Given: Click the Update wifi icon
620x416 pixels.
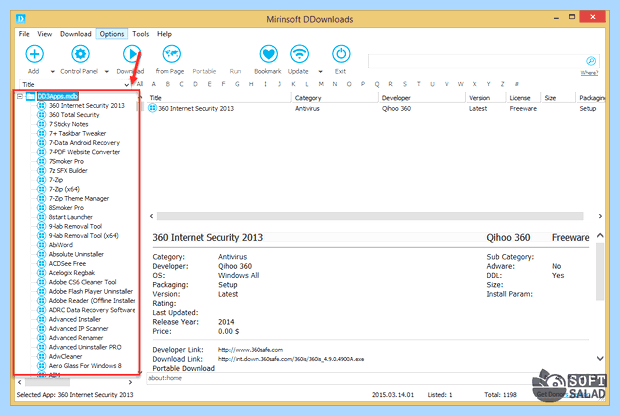Looking at the screenshot, I should coord(299,54).
